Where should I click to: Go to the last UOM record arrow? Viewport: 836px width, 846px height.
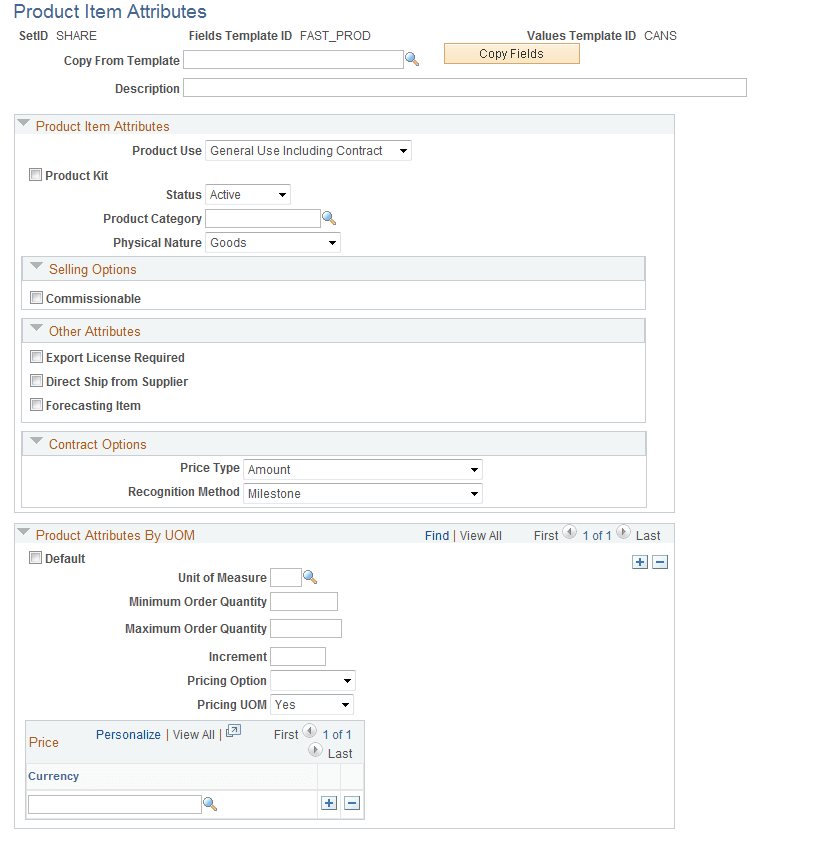[x=648, y=535]
